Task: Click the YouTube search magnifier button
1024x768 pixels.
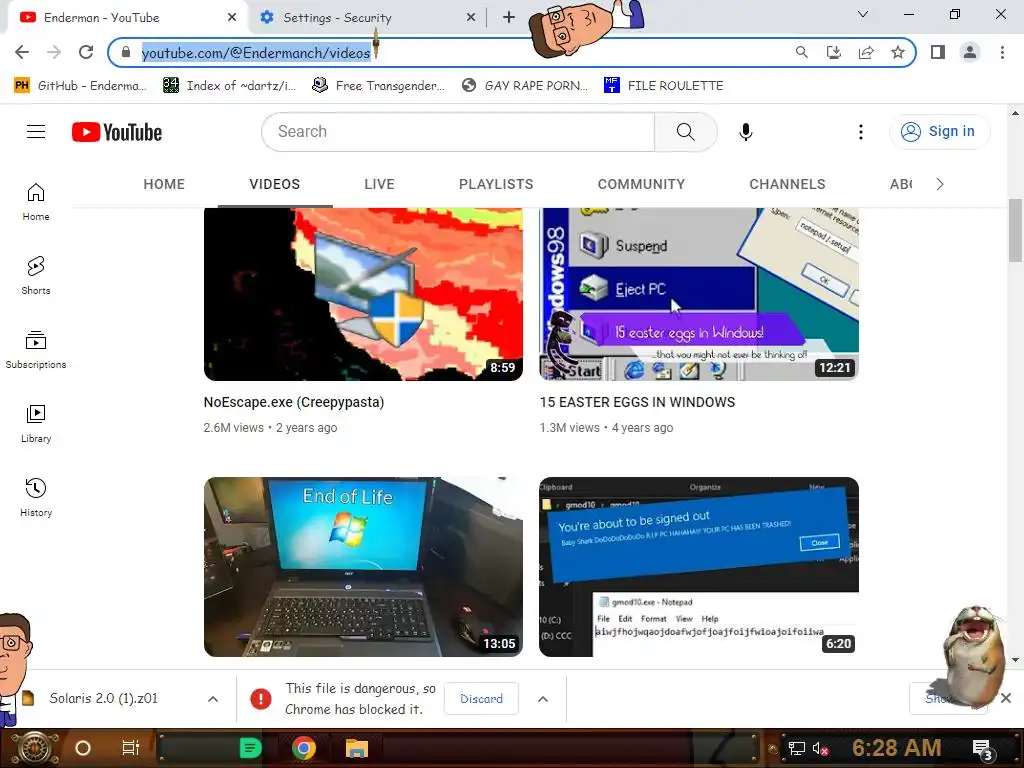Action: [x=686, y=132]
